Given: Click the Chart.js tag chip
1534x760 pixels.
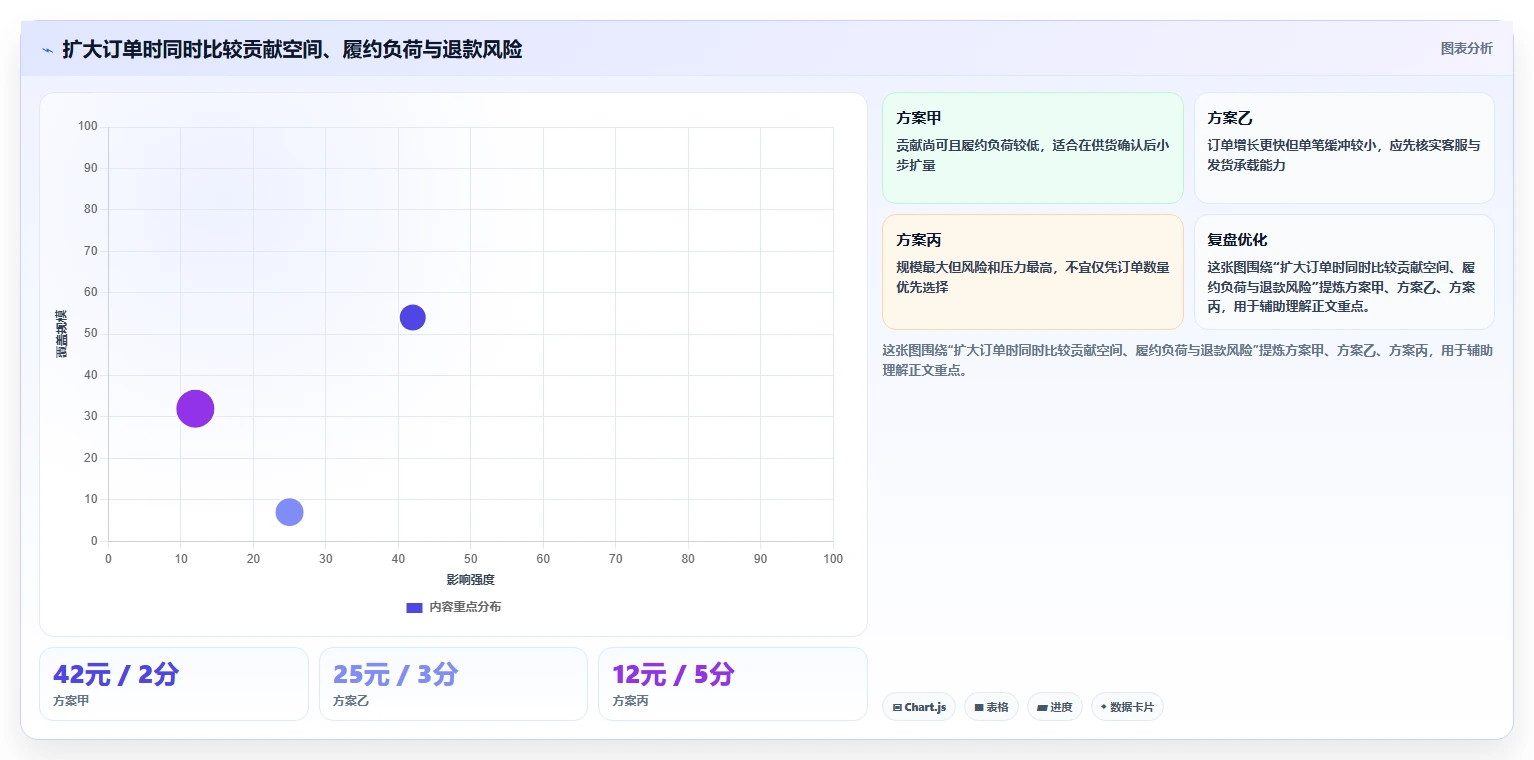Looking at the screenshot, I should (919, 707).
